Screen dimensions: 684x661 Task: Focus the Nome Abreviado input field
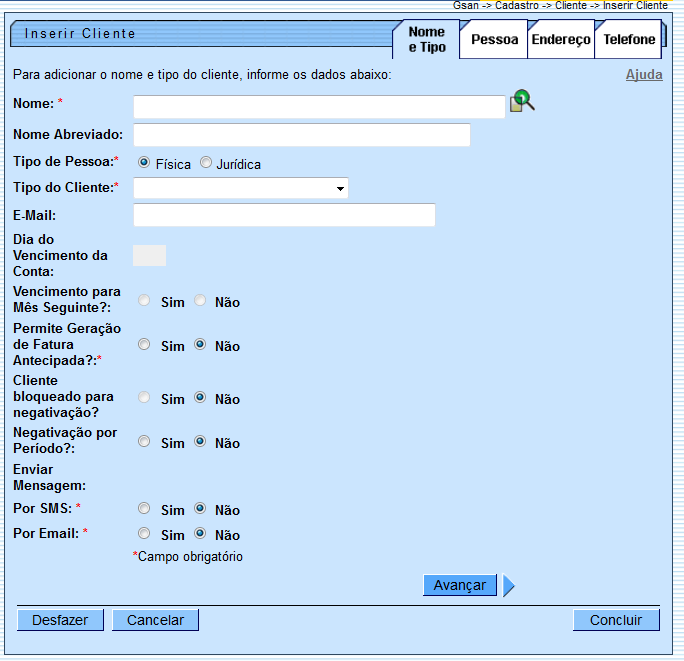tap(302, 135)
